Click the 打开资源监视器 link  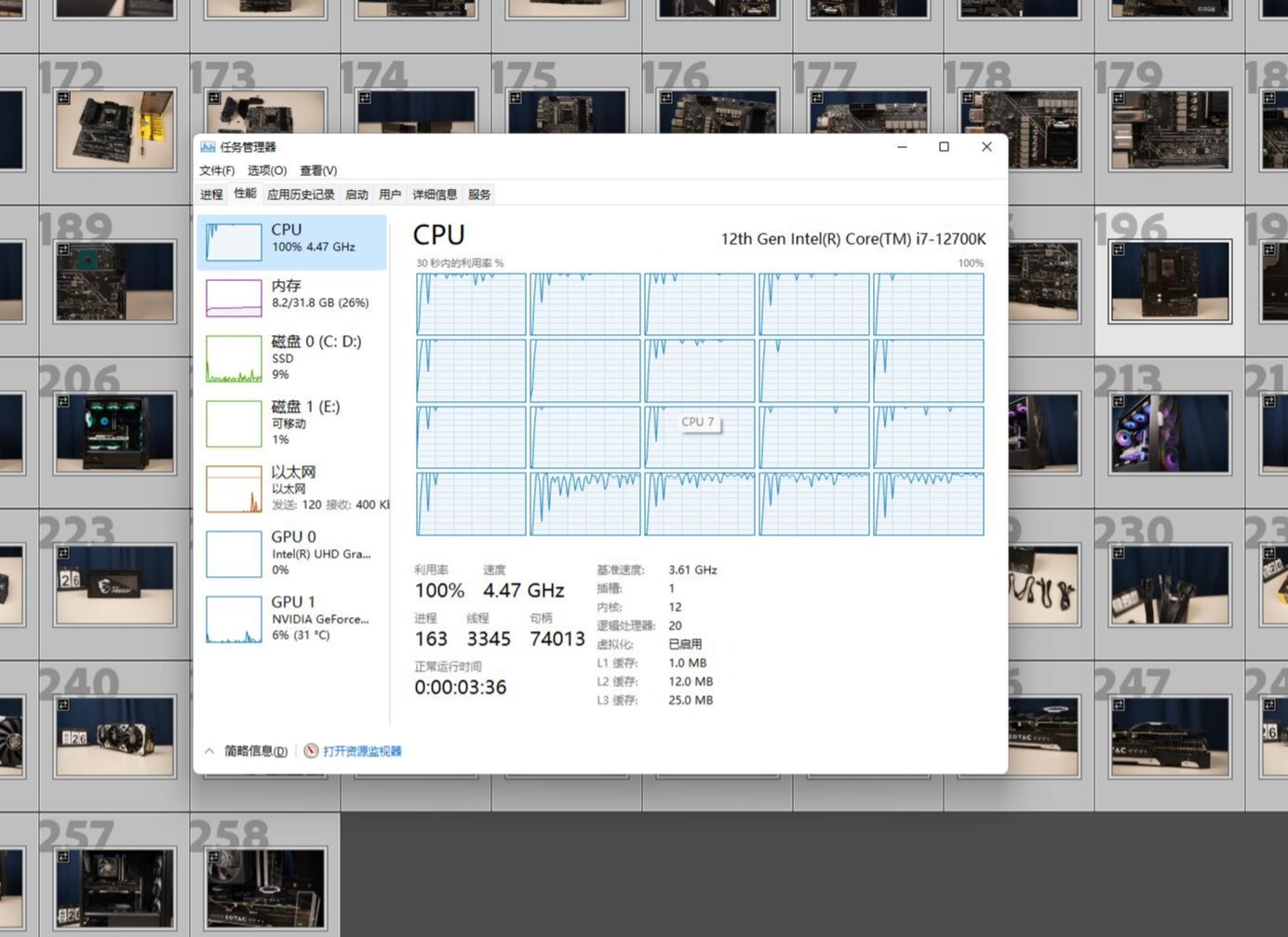click(361, 750)
